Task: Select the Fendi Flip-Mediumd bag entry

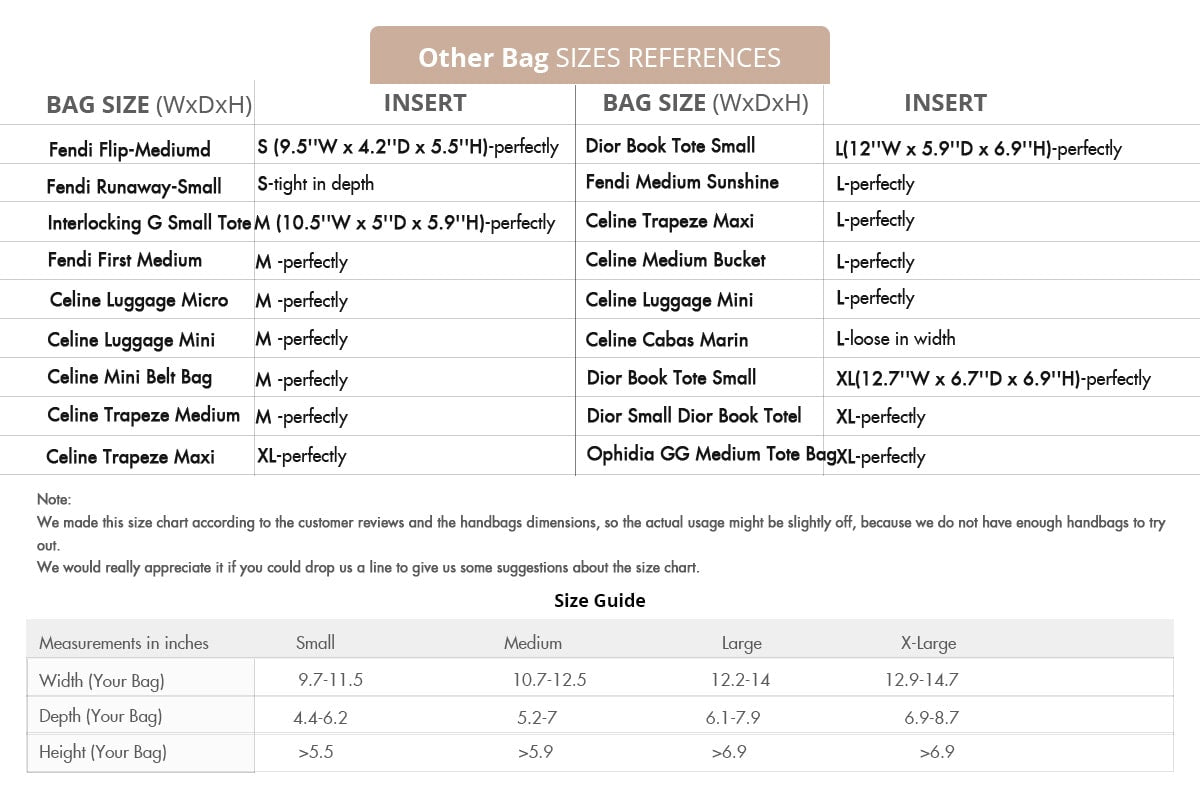Action: tap(130, 150)
